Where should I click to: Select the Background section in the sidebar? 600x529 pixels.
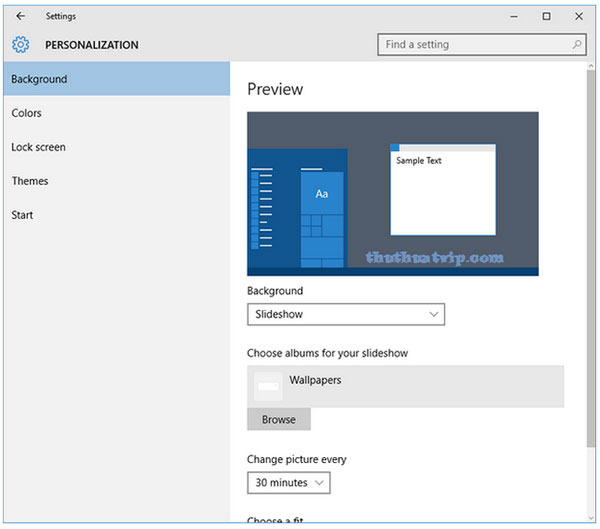(x=115, y=79)
